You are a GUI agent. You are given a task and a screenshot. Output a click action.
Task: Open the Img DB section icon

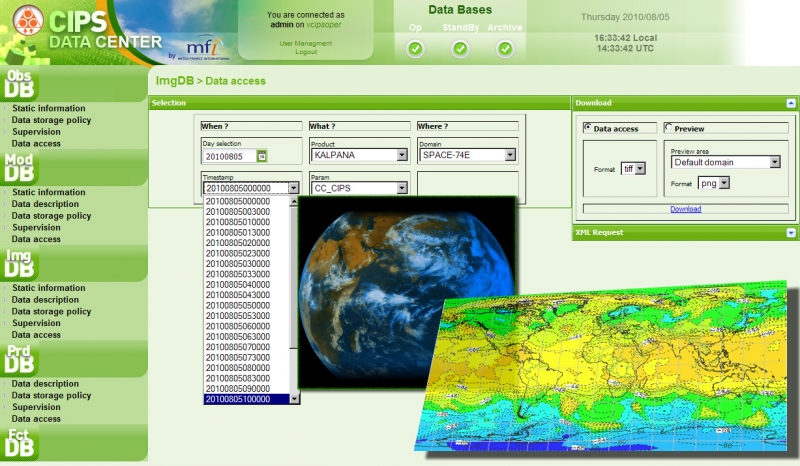coord(19,263)
